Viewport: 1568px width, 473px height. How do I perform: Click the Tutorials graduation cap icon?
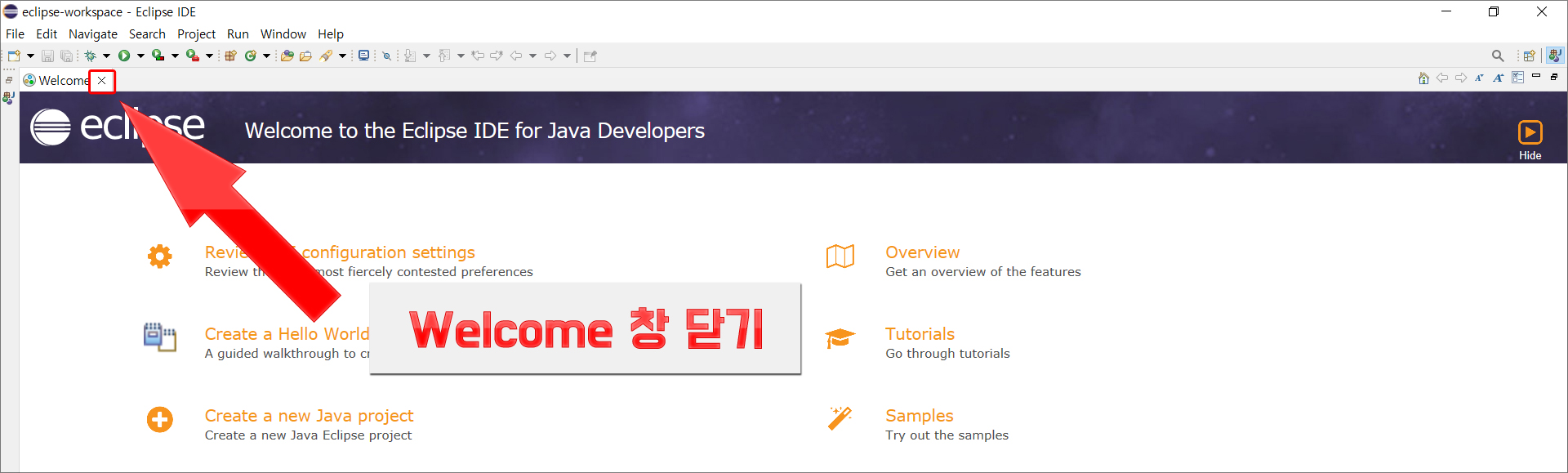pyautogui.click(x=840, y=338)
